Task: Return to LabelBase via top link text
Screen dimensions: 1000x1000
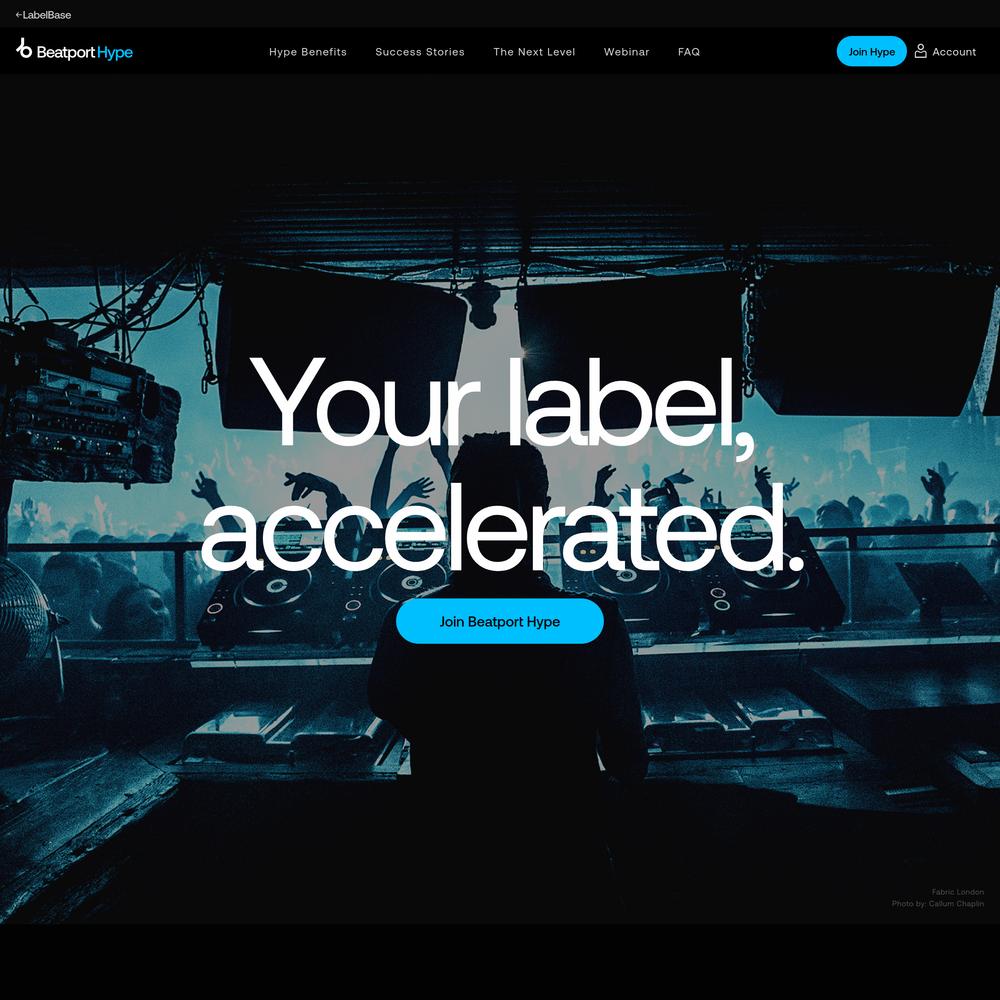Action: coord(47,15)
